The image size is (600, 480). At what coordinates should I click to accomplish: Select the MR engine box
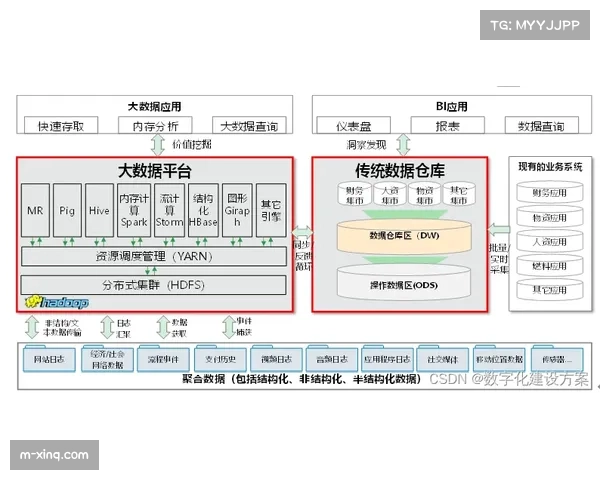coord(35,210)
